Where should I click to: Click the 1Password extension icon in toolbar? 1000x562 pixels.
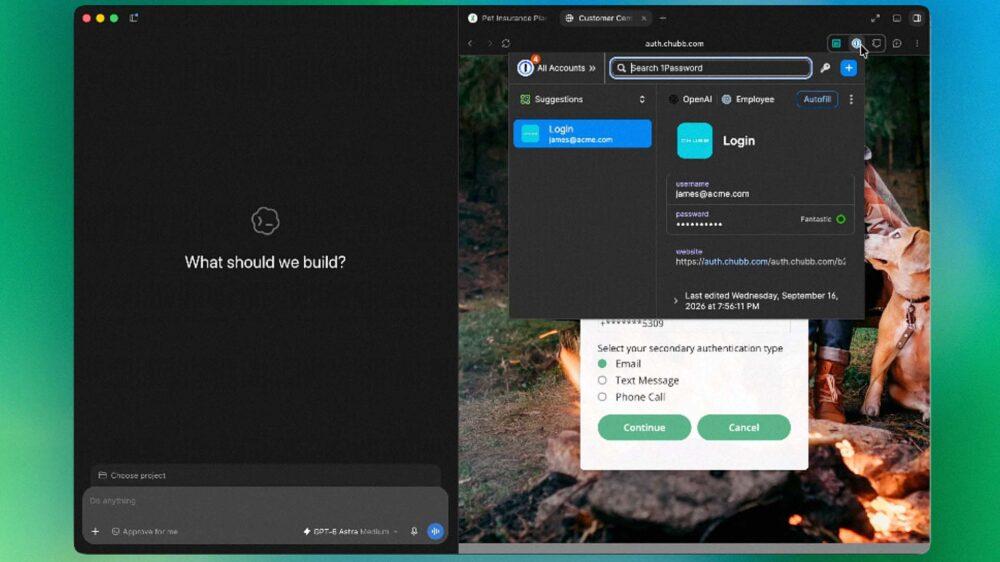point(856,43)
